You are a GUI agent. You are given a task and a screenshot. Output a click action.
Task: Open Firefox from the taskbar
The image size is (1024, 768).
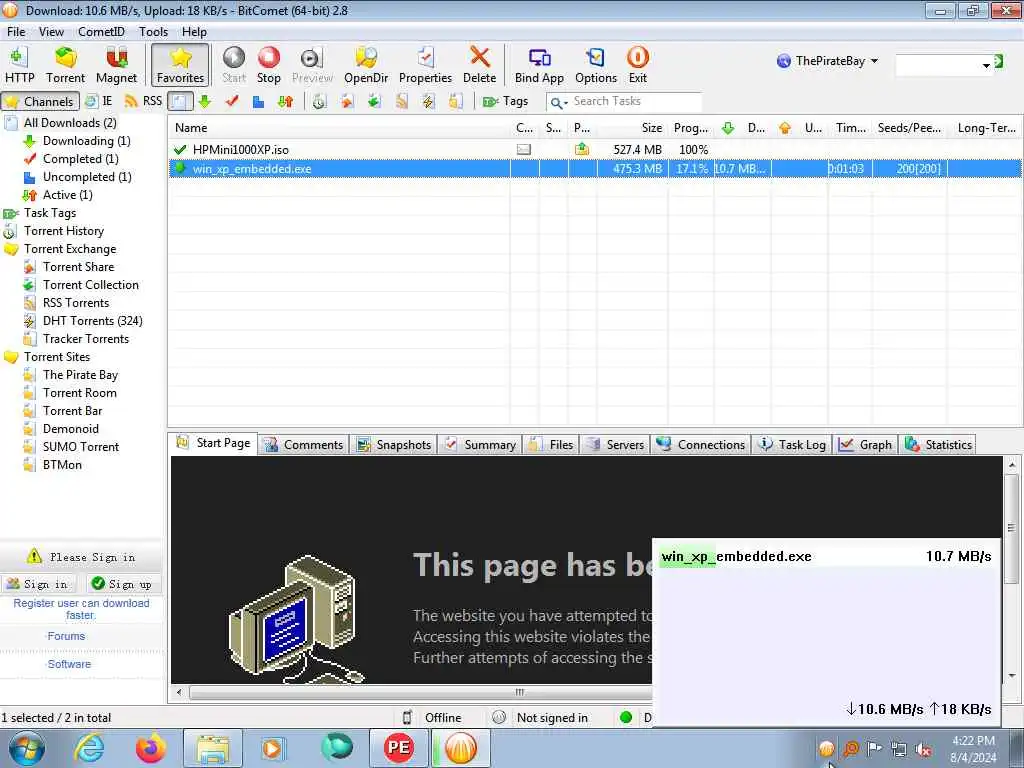click(150, 748)
